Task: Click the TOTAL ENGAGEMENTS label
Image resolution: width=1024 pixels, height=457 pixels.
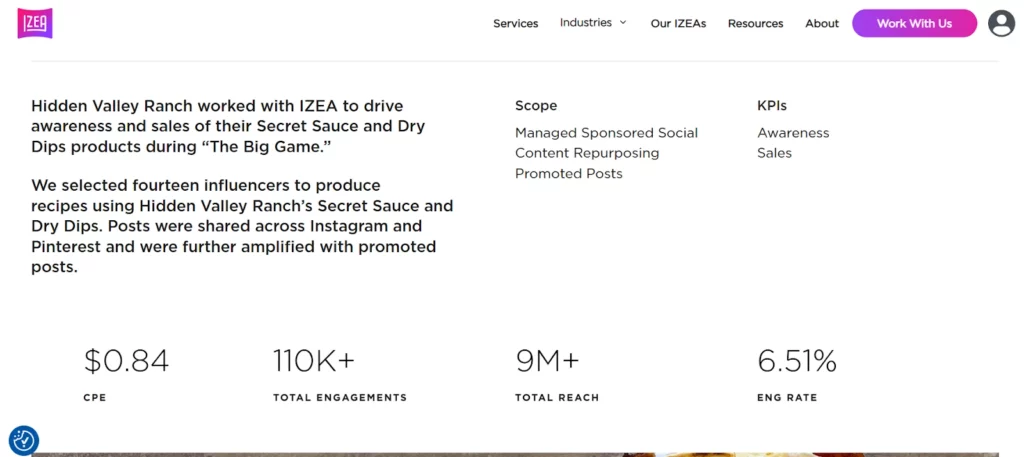Action: pos(340,398)
